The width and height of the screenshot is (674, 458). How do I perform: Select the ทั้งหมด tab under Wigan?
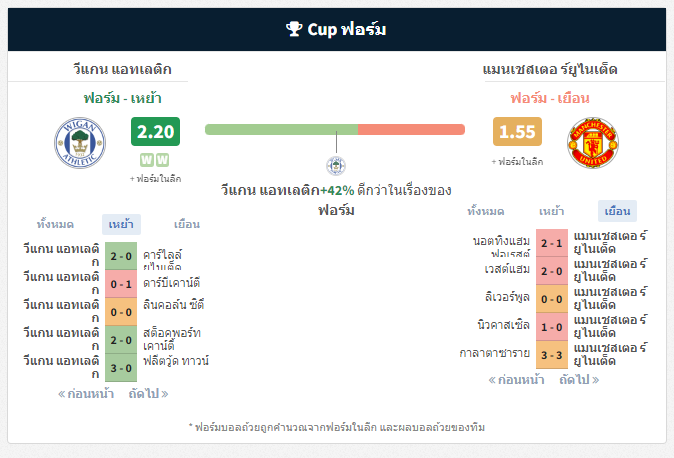tap(55, 224)
